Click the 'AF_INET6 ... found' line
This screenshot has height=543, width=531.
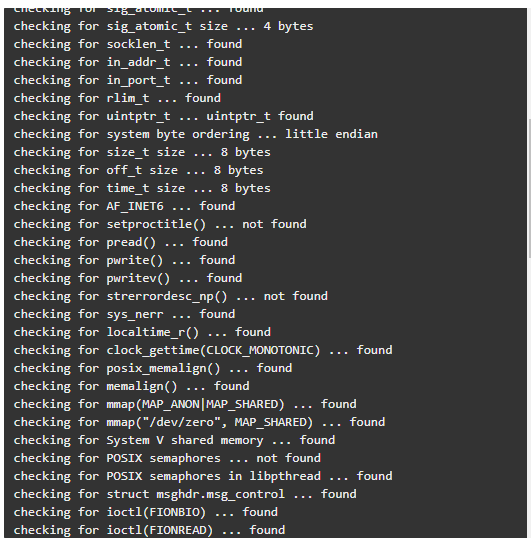(x=124, y=207)
